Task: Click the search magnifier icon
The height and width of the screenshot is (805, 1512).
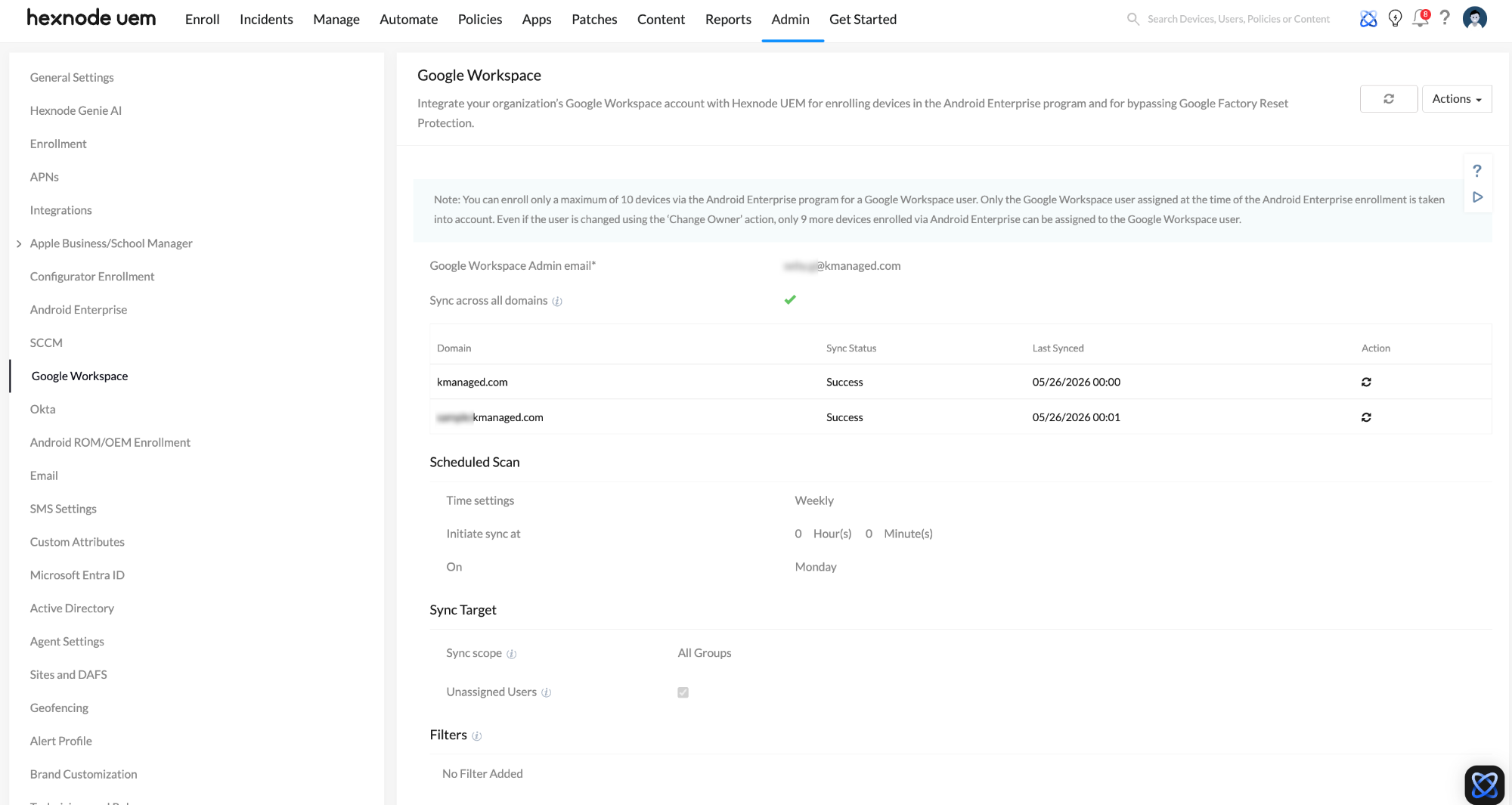Action: click(1132, 19)
